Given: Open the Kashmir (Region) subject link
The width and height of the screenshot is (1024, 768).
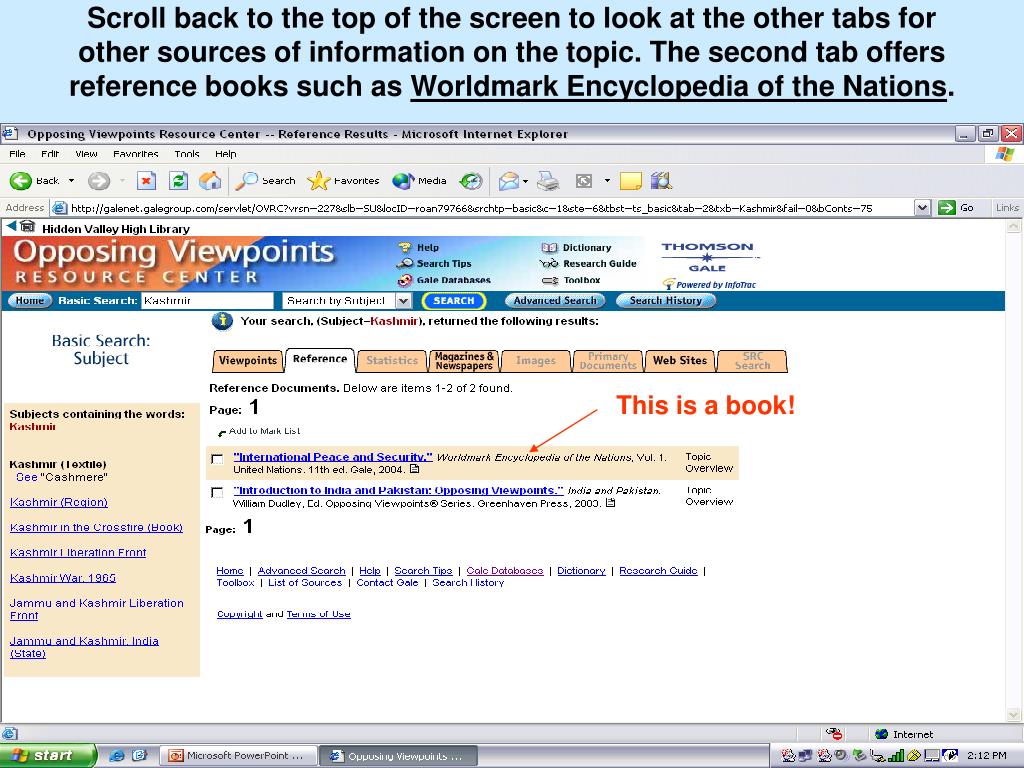Looking at the screenshot, I should click(x=59, y=502).
